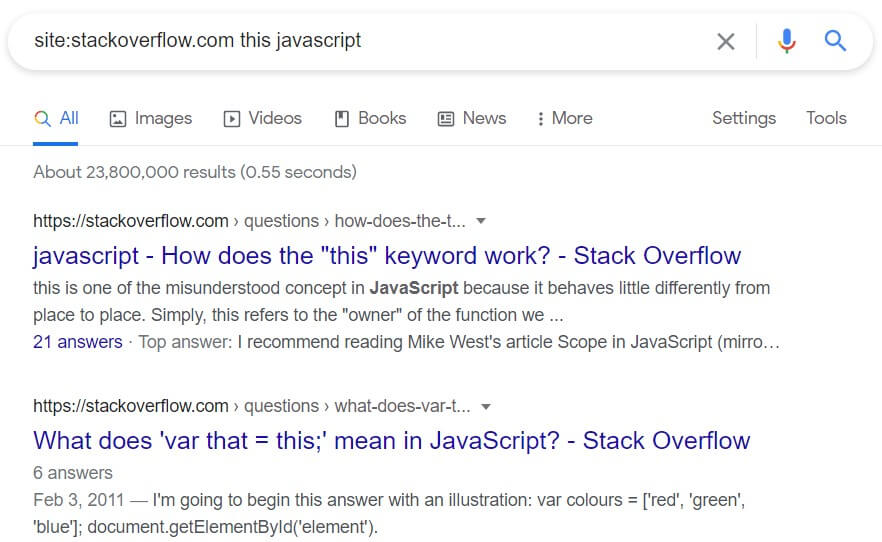The width and height of the screenshot is (882, 542).
Task: Expand the arrow beside what-does-var-t... URL
Action: (x=486, y=406)
